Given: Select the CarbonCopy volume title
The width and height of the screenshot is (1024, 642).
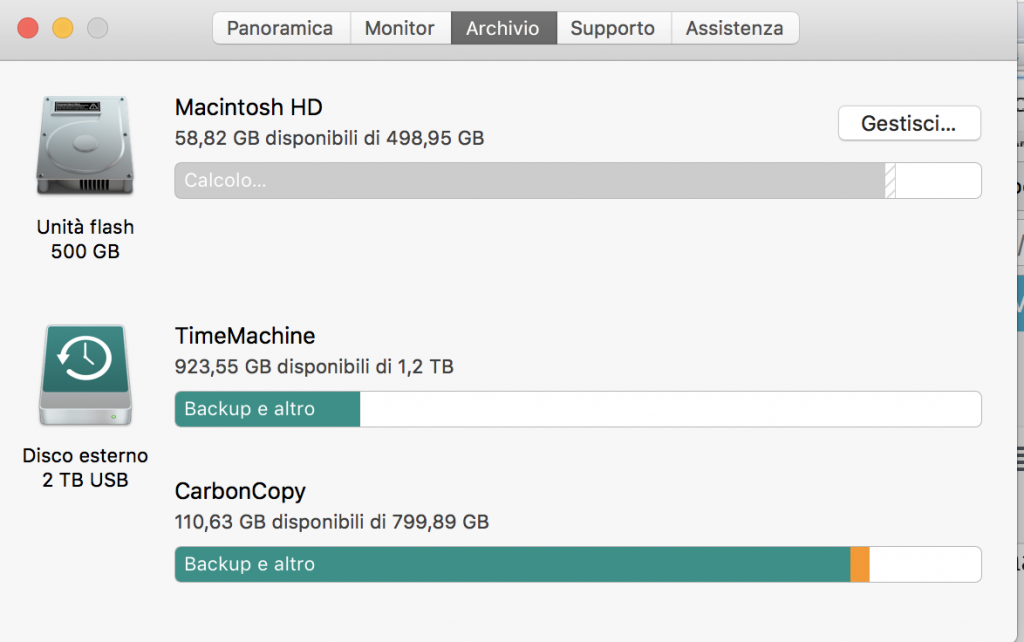Looking at the screenshot, I should click(x=240, y=492).
